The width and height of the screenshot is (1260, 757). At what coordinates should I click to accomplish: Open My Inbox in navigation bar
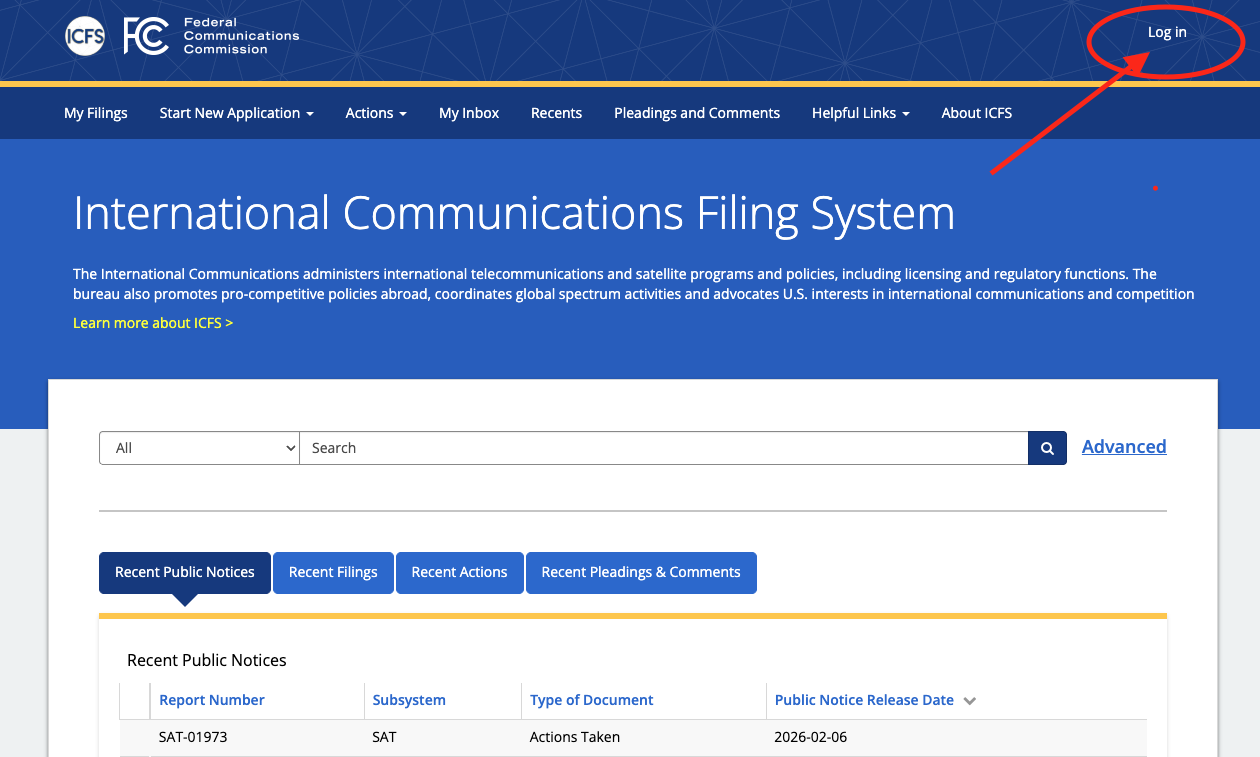pos(469,113)
